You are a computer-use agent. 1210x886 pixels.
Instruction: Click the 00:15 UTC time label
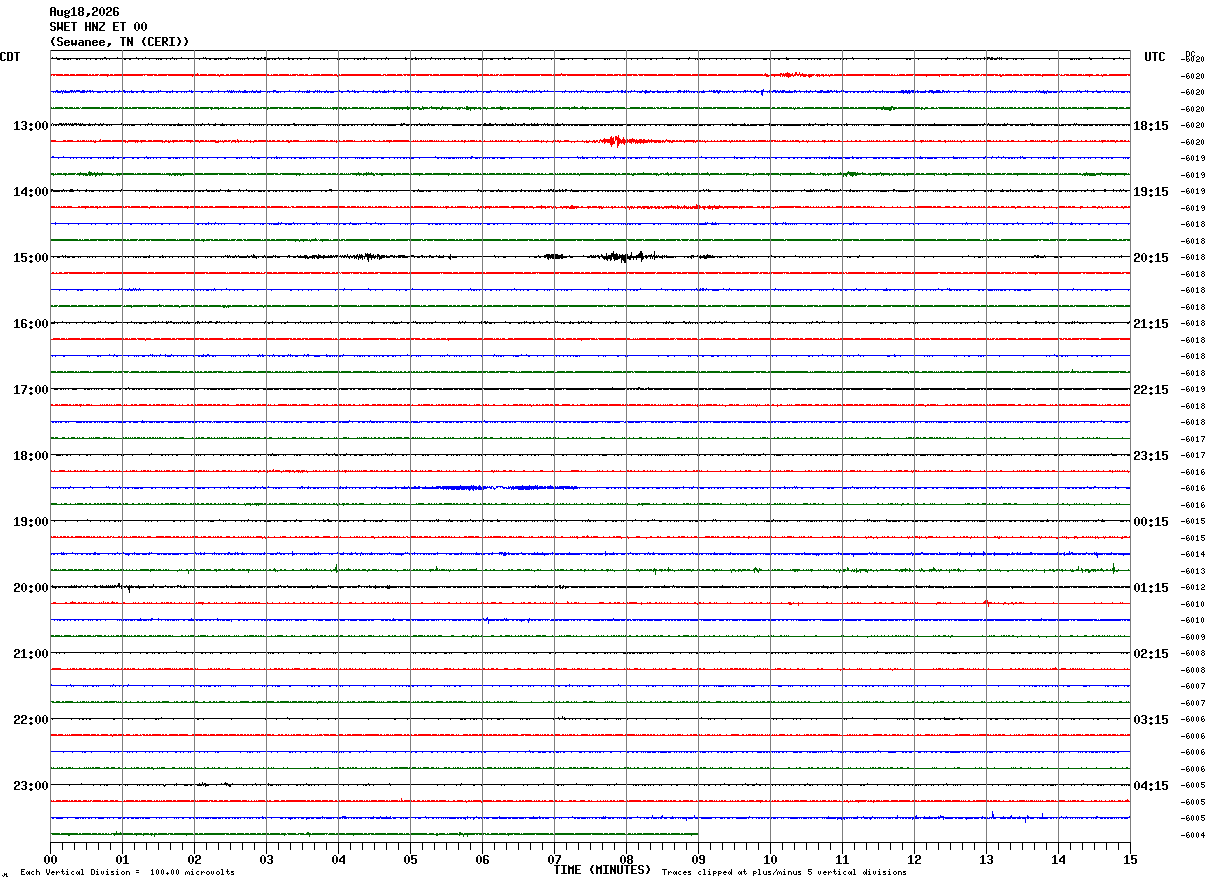(x=1151, y=522)
